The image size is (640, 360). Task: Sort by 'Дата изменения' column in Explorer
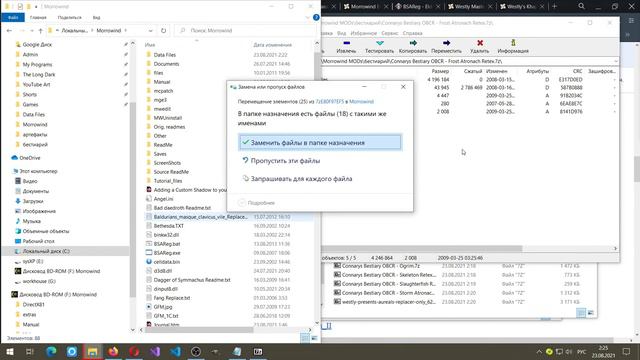(272, 45)
